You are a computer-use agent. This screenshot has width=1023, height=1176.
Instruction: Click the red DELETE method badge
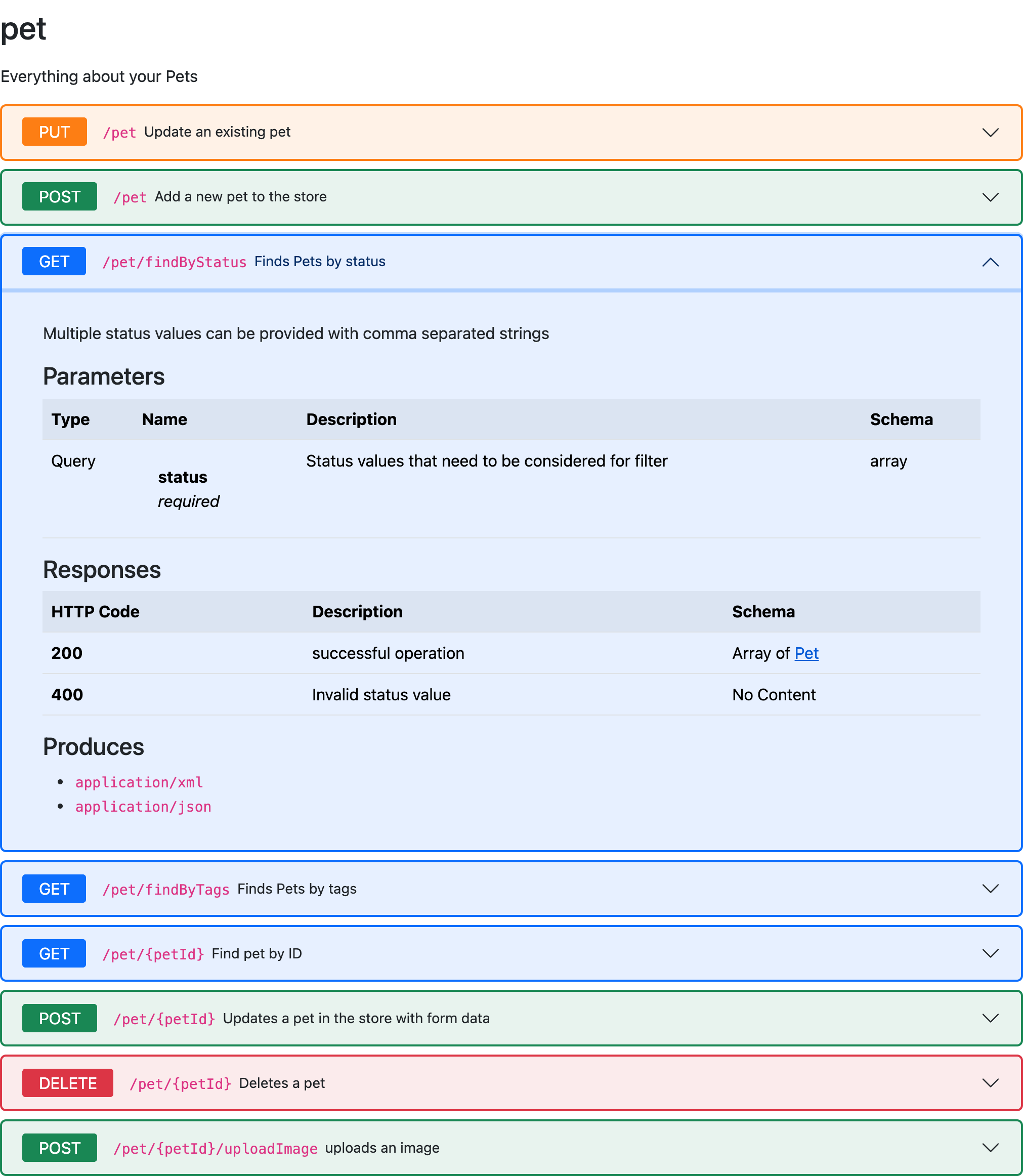click(67, 1083)
